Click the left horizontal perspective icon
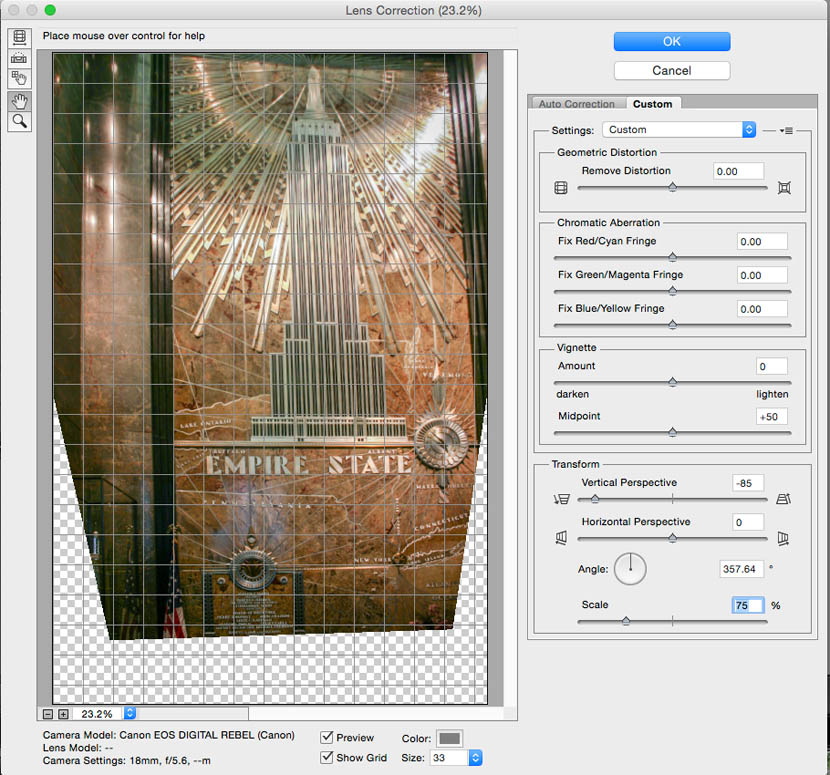Viewport: 830px width, 775px height. coord(561,538)
